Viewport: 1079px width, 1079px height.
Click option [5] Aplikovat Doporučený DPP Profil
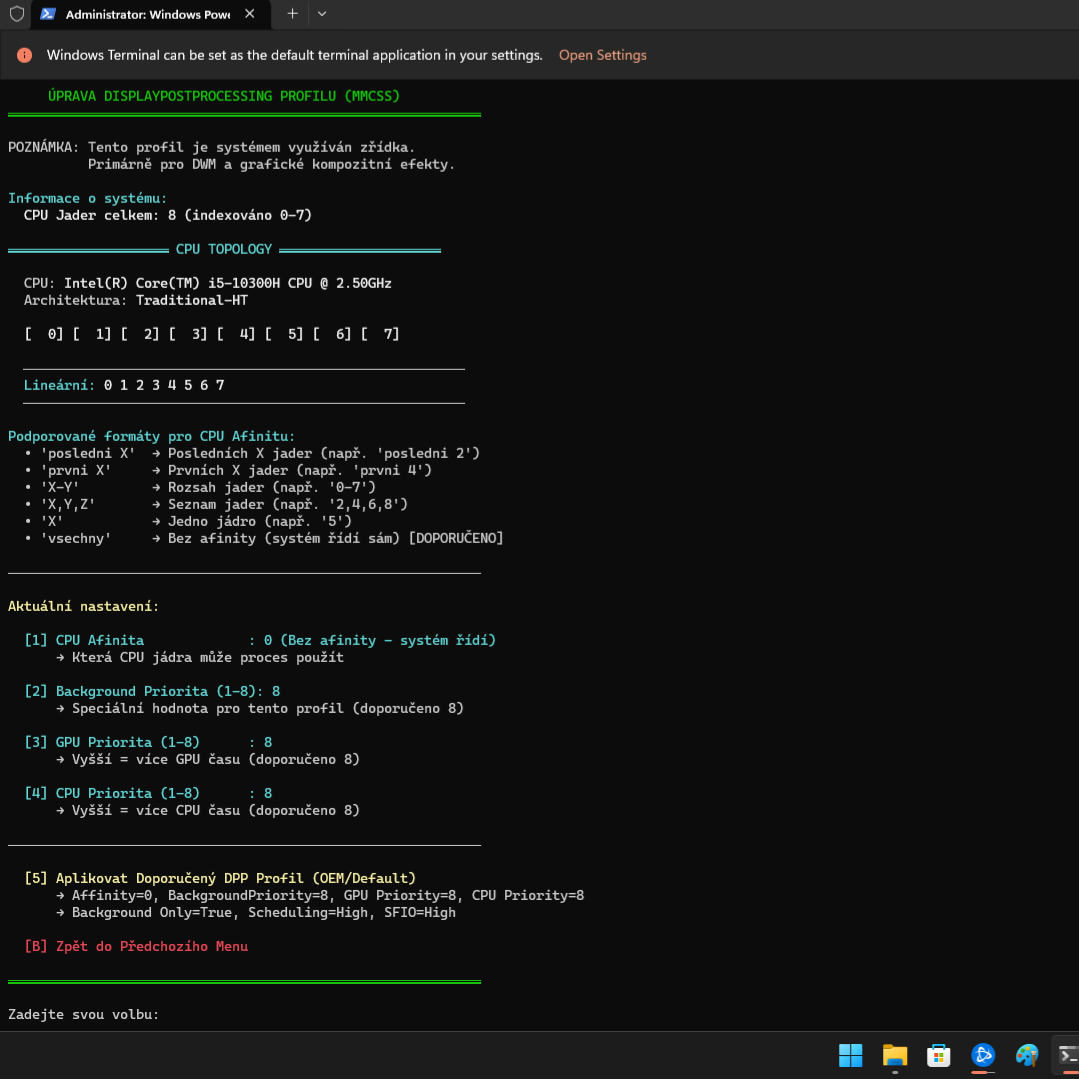220,878
